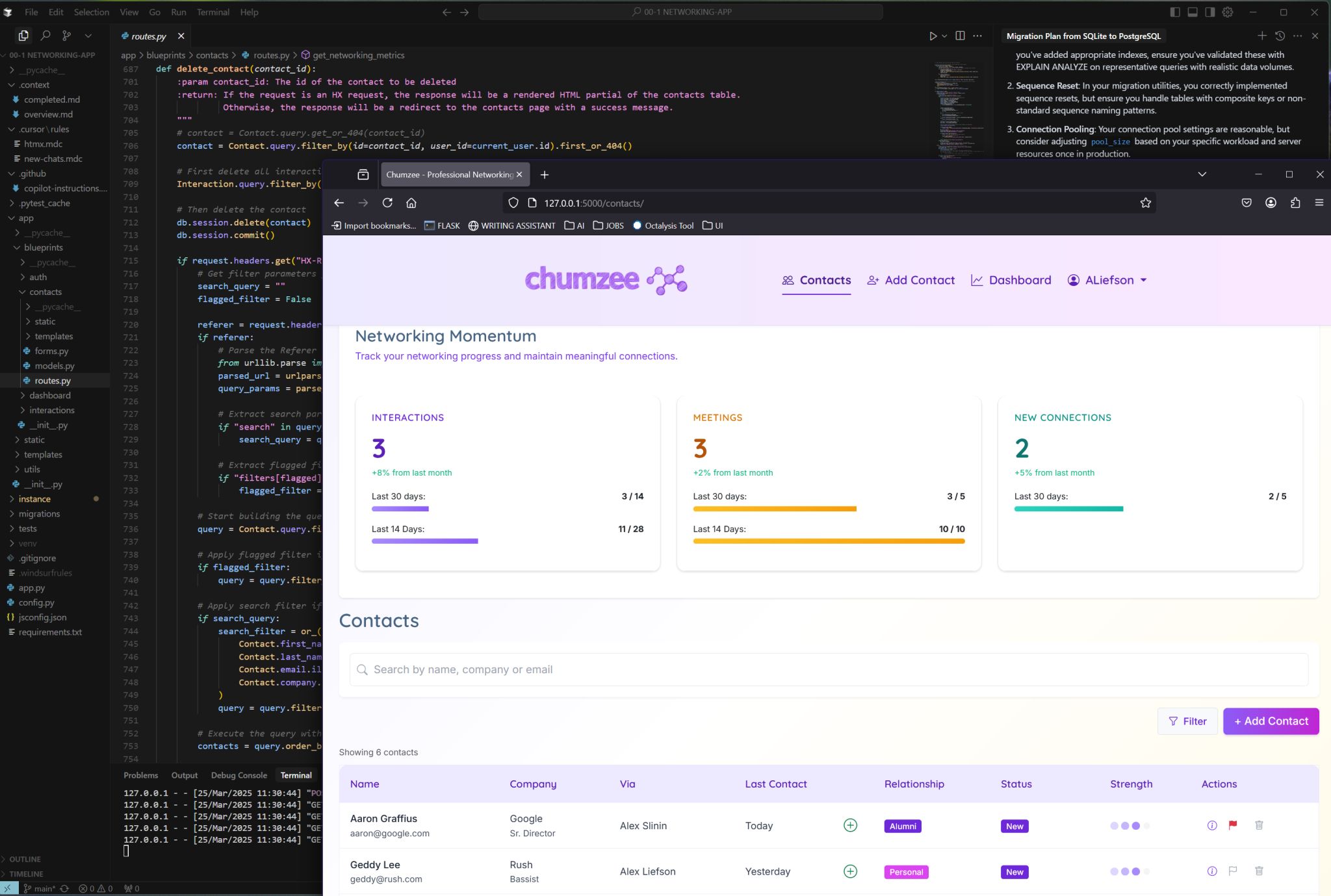Open Firefox extensions puzzle icon
1331x896 pixels.
pyautogui.click(x=1295, y=203)
